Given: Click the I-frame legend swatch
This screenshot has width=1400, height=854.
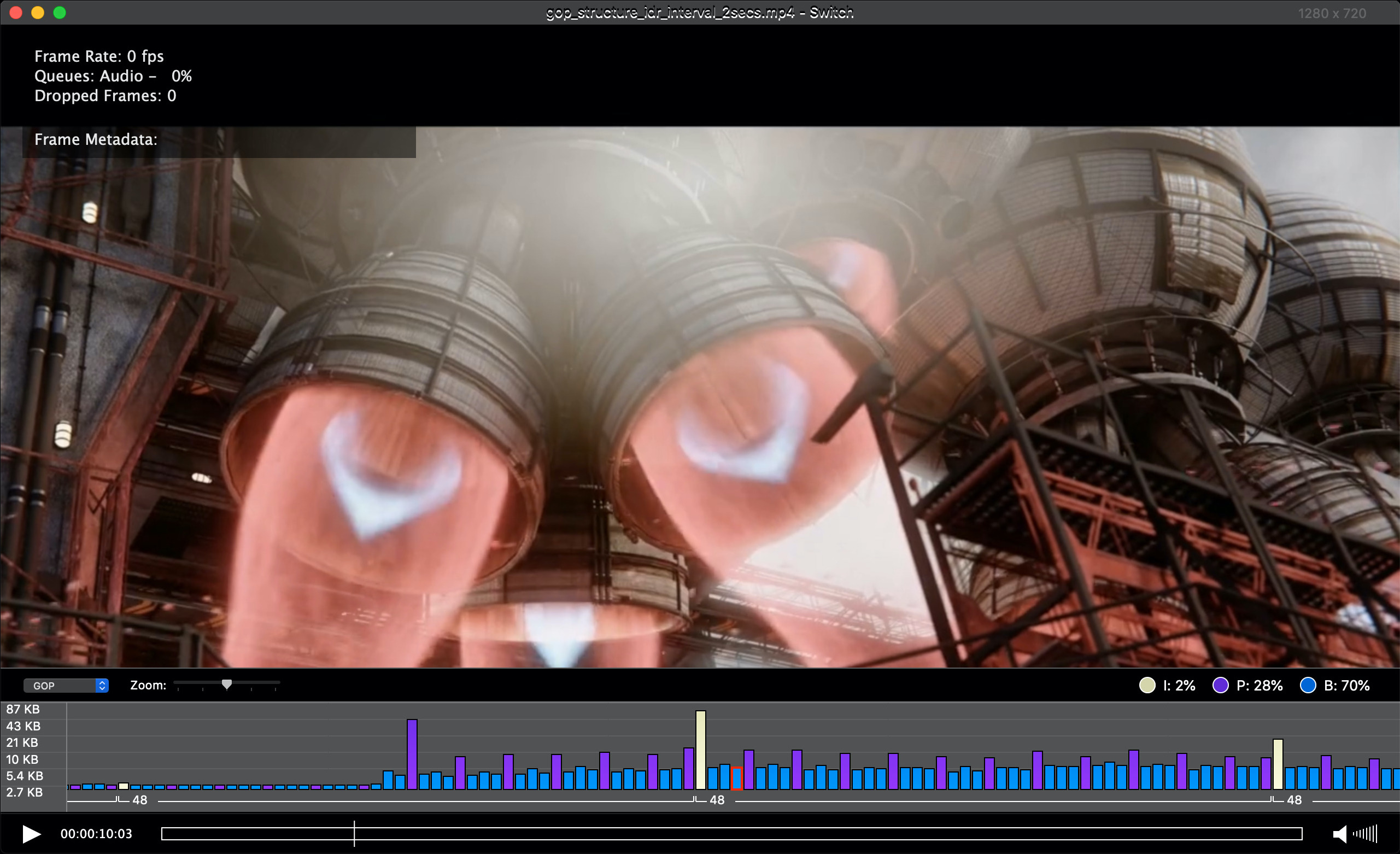Looking at the screenshot, I should click(1147, 685).
